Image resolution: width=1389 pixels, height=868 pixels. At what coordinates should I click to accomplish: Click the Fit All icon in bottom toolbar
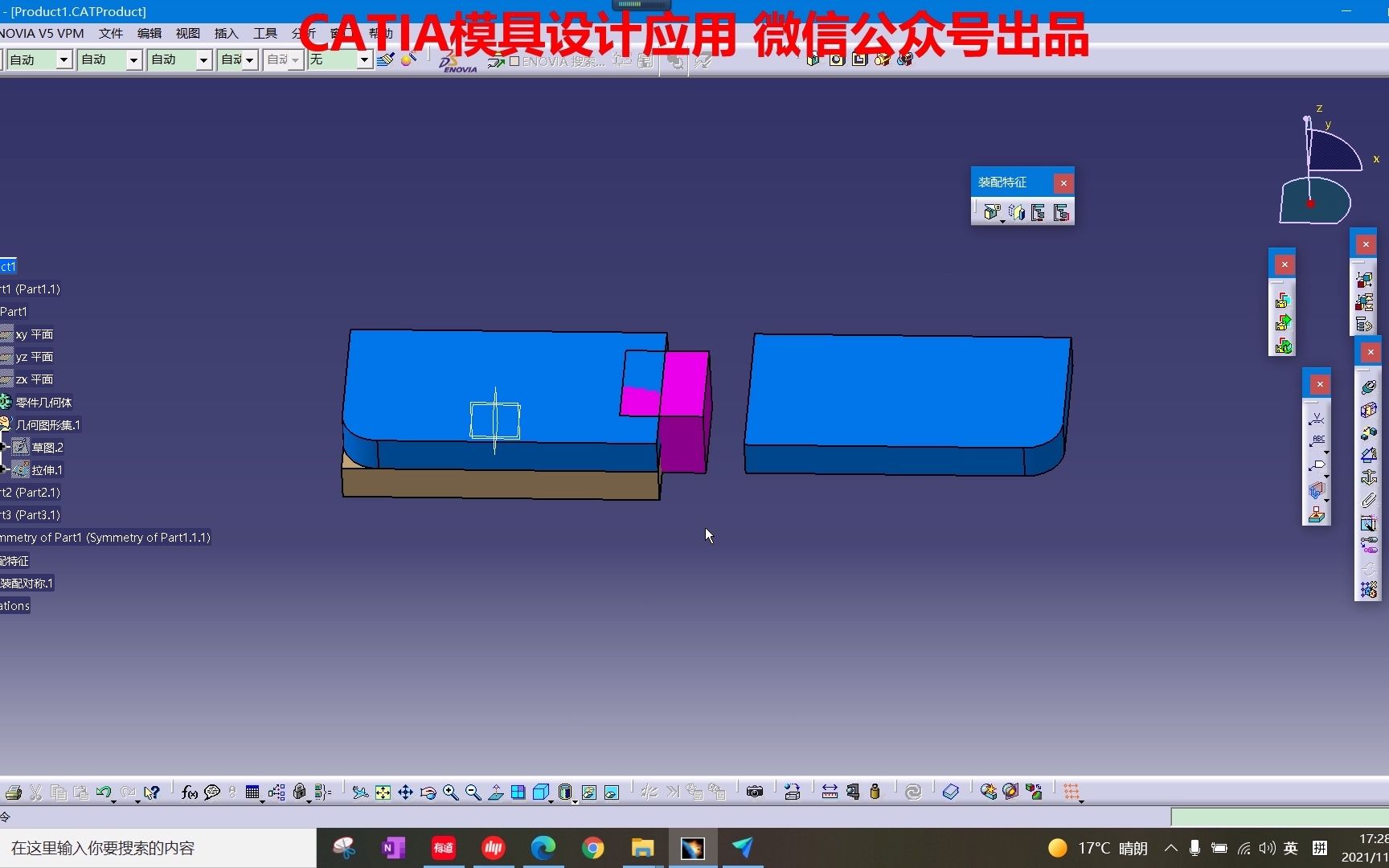383,792
